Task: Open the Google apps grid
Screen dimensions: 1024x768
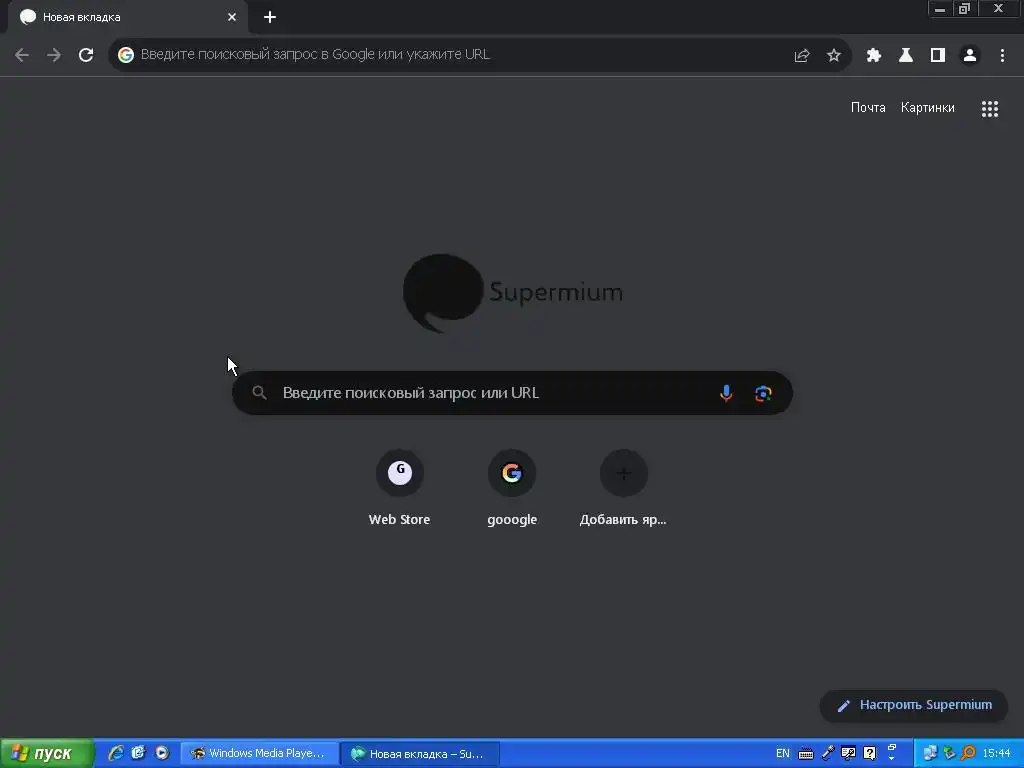Action: (x=990, y=109)
